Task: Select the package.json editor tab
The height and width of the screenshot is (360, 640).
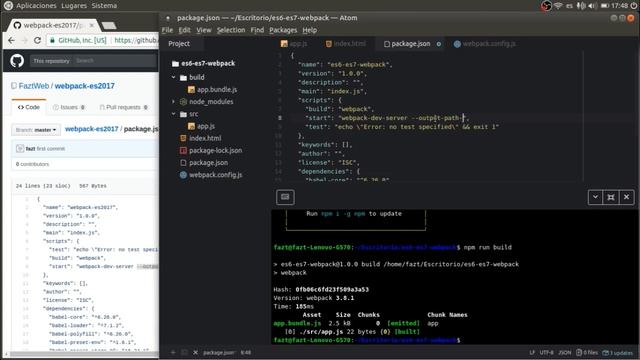Action: tap(411, 44)
